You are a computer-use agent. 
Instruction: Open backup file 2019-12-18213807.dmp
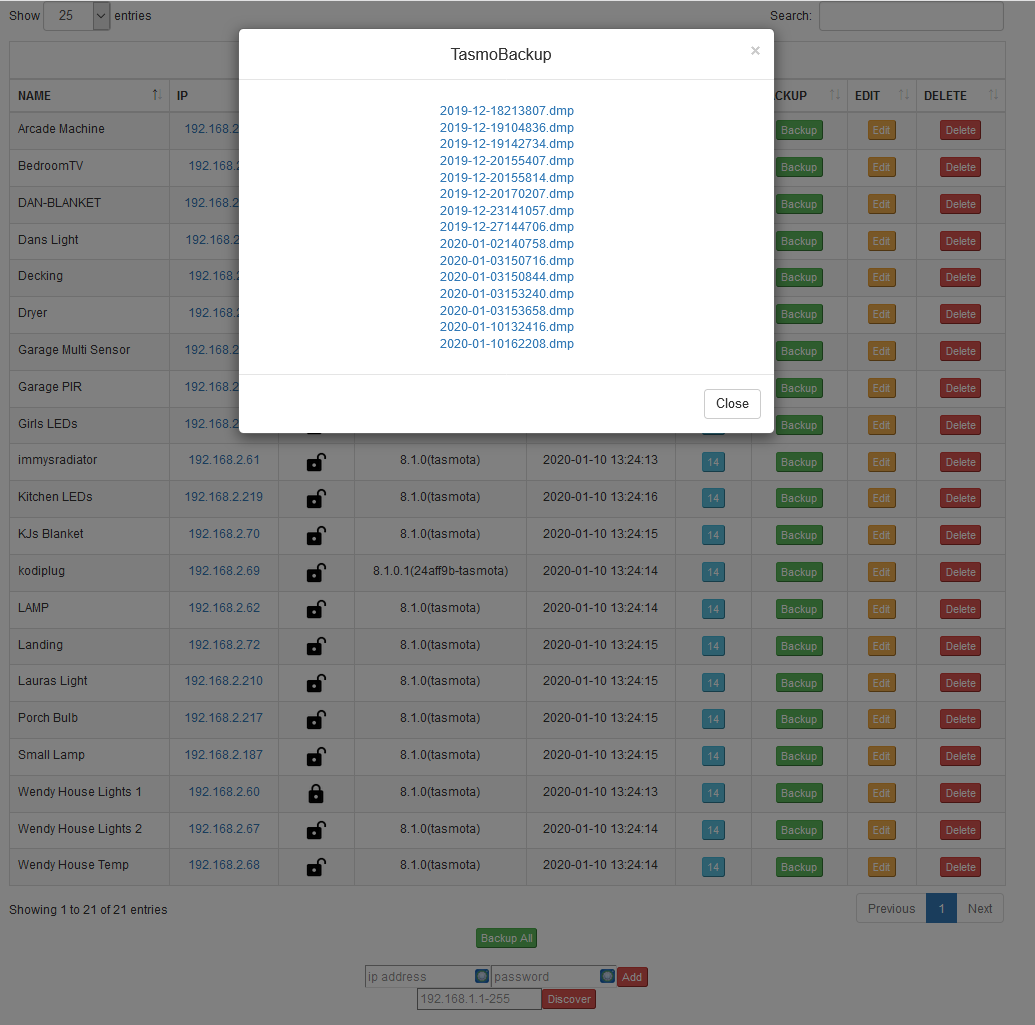point(506,111)
